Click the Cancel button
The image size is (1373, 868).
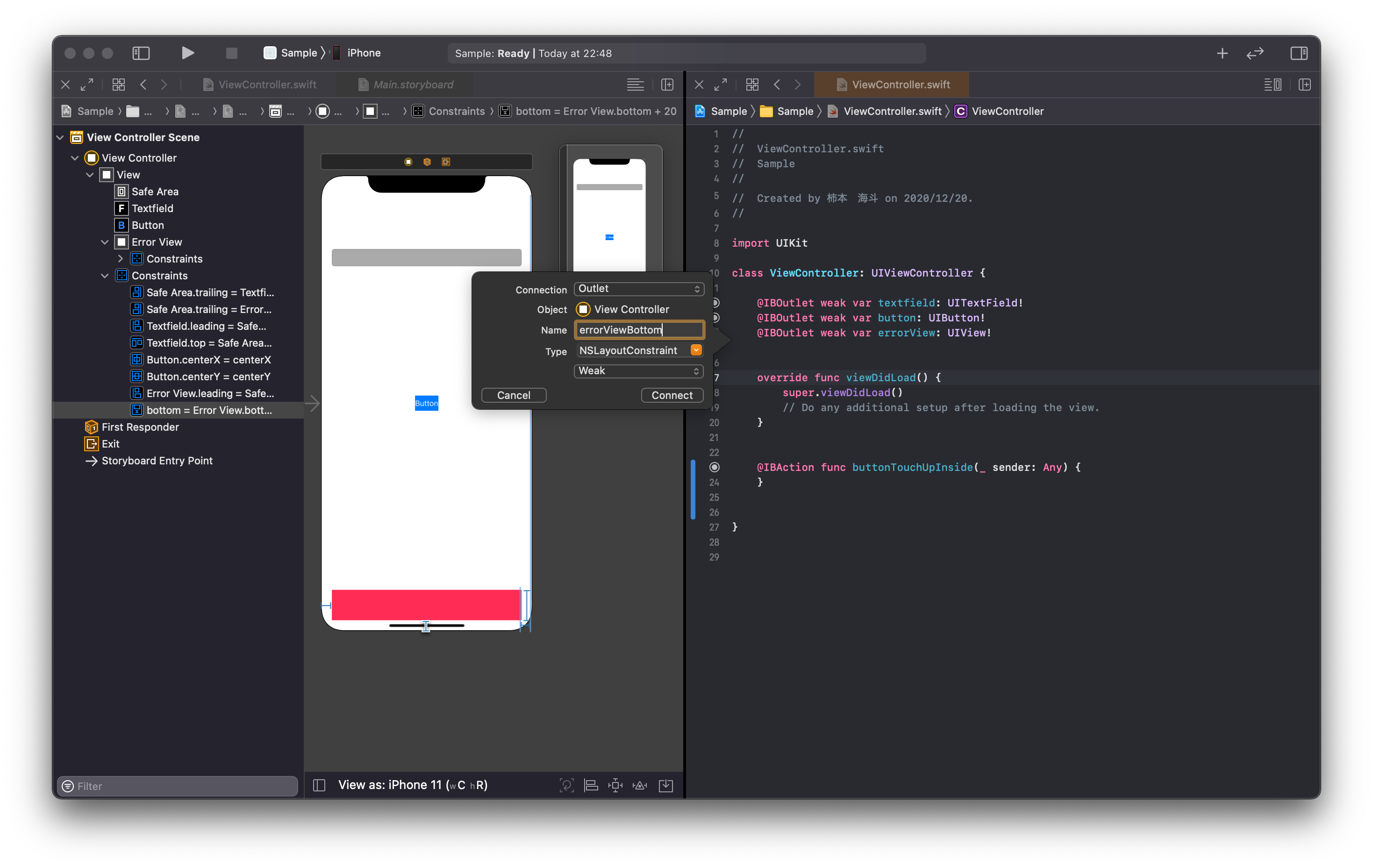[513, 395]
